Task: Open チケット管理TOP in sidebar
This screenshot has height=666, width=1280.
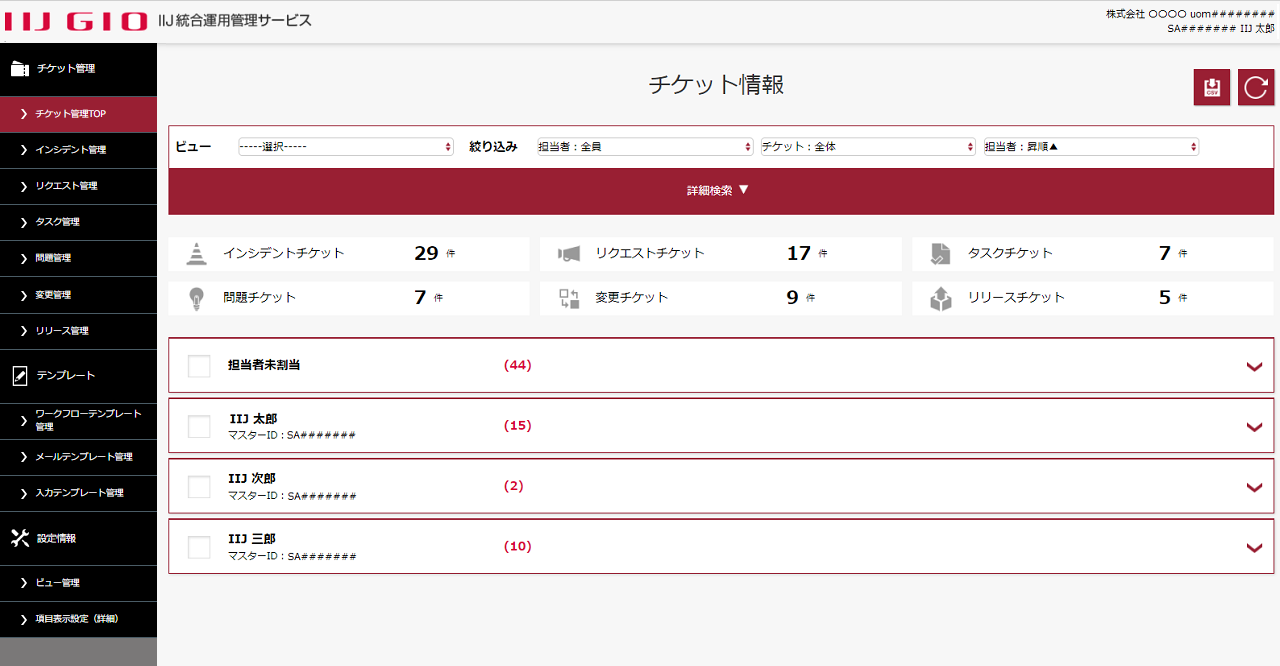Action: [x=78, y=114]
